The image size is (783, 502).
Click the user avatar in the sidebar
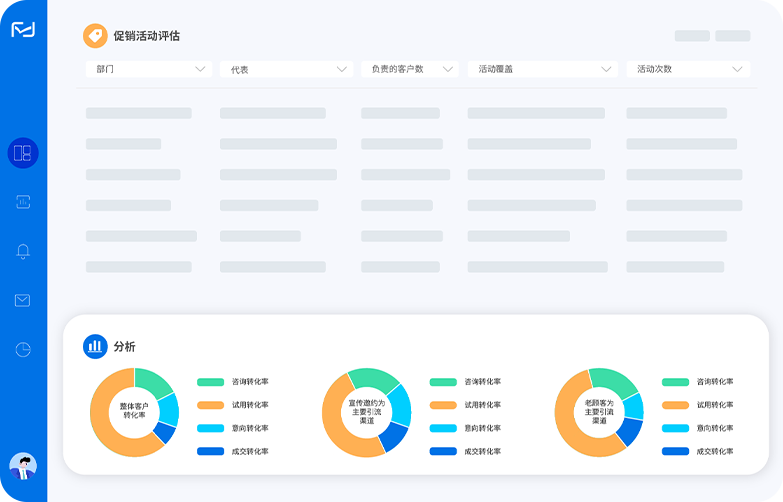(23, 466)
